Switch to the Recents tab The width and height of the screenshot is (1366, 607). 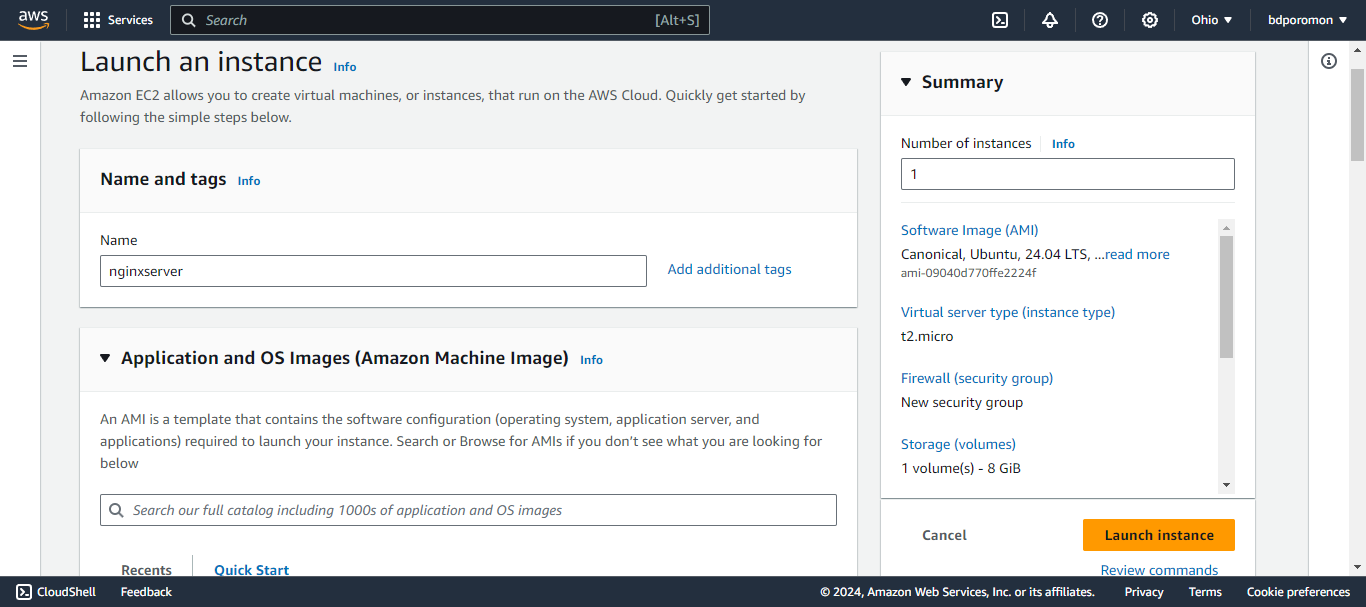coord(146,569)
